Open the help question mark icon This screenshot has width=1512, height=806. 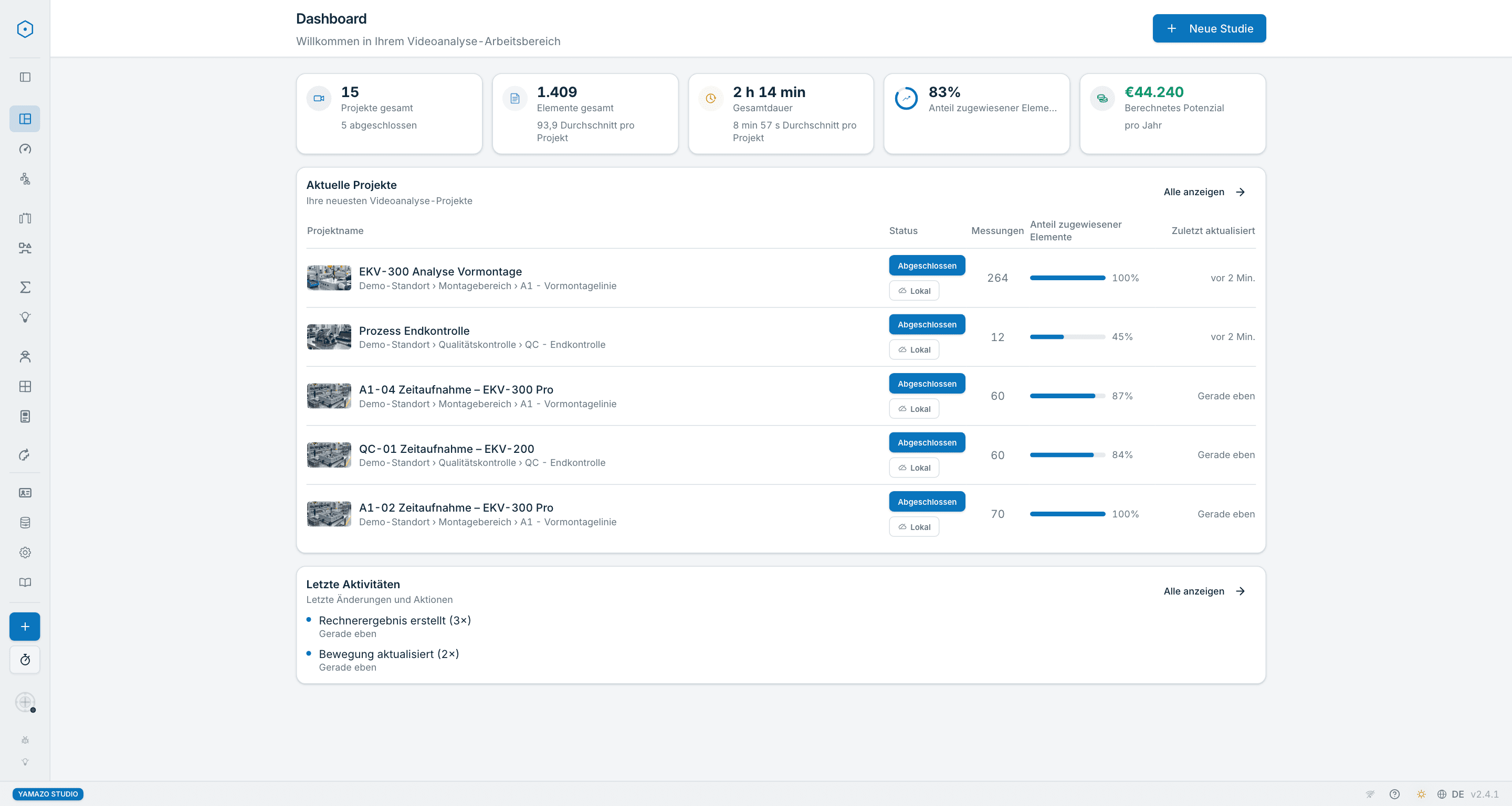[1394, 794]
